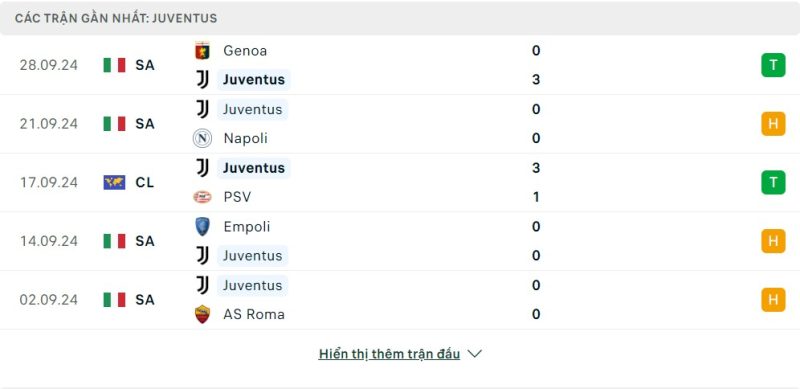Click the AS Roma crest icon
The width and height of the screenshot is (800, 389).
(203, 314)
